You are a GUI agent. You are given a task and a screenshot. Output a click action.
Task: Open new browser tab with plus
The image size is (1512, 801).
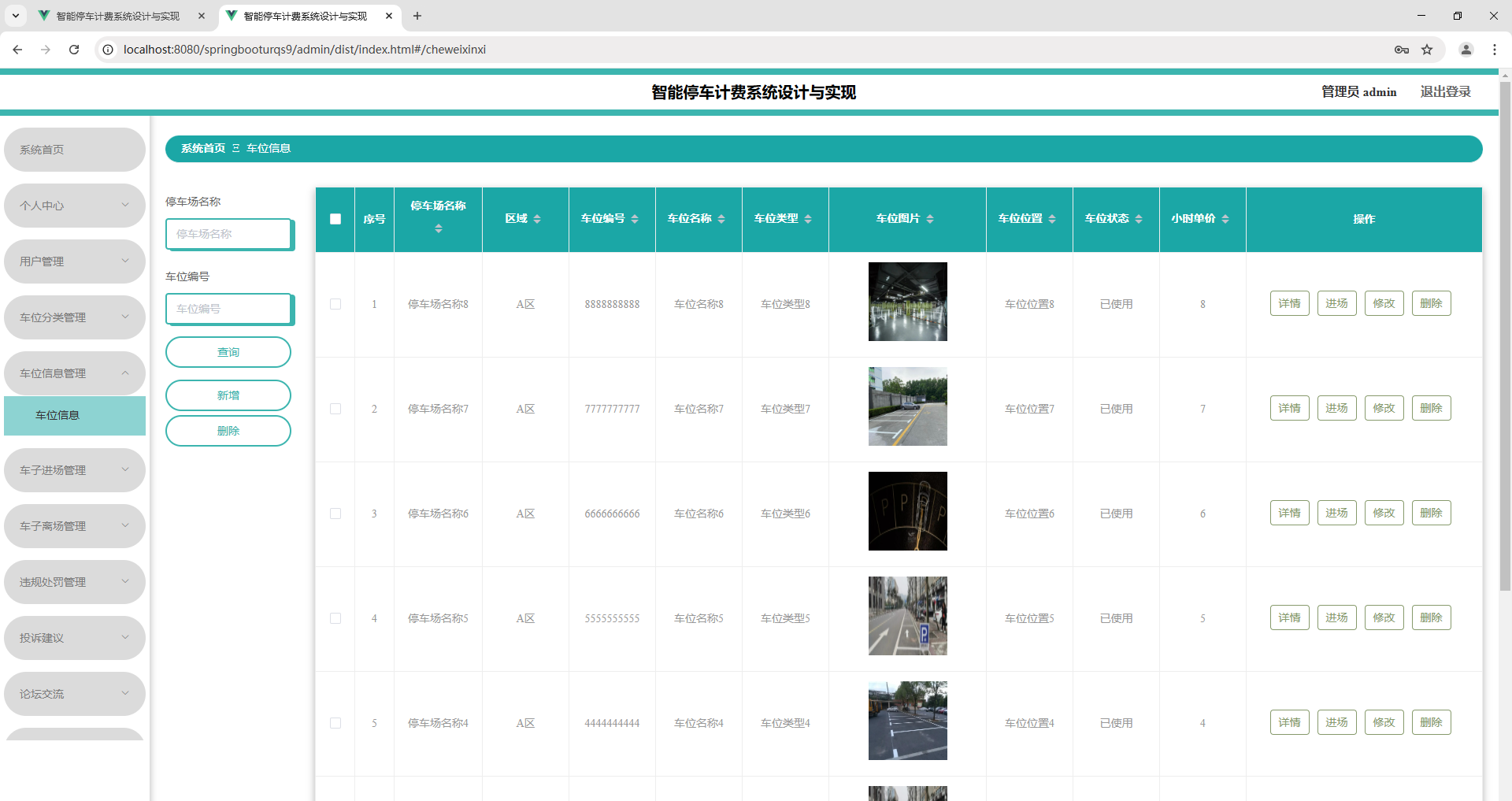pos(417,16)
